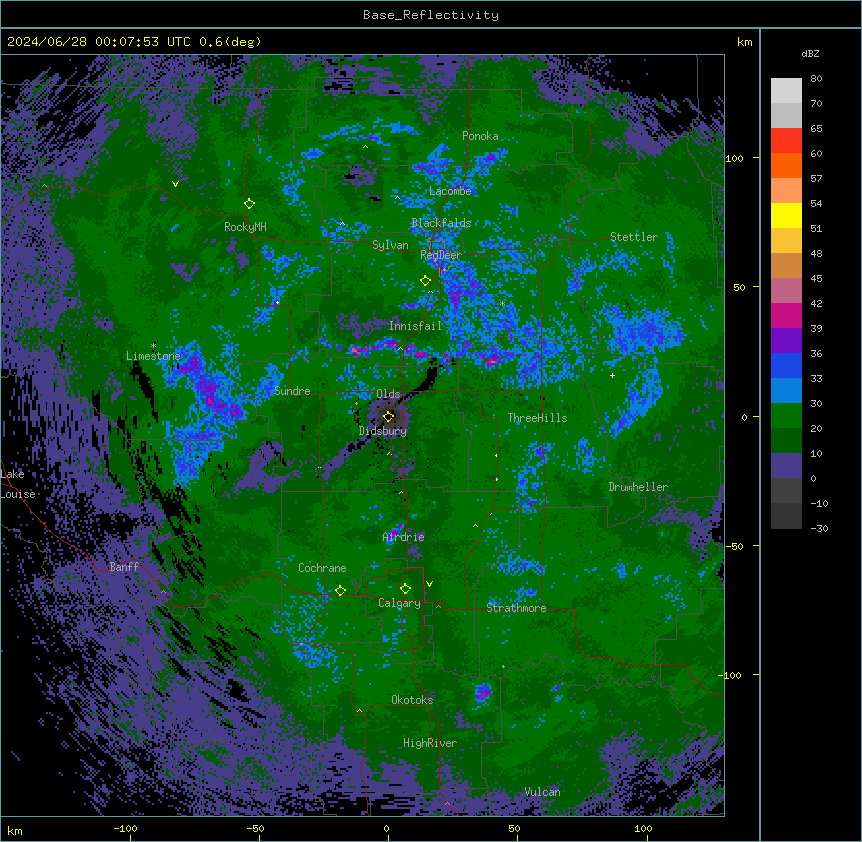Viewport: 862px width, 842px height.
Task: Select the orange 57-60 dBZ legend swatch
Action: (x=786, y=166)
